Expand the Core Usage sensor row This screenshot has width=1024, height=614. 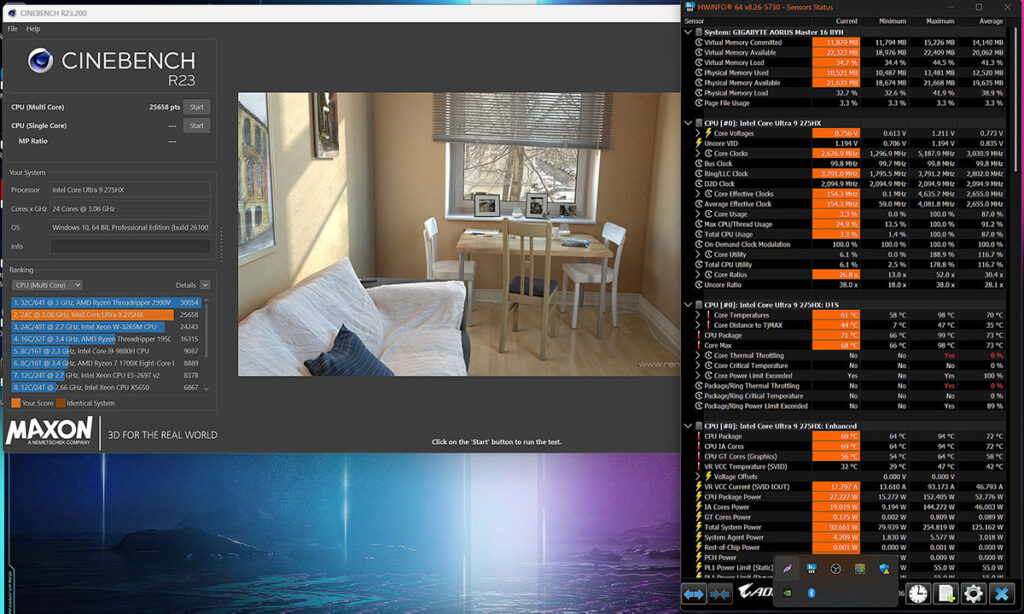[x=697, y=214]
